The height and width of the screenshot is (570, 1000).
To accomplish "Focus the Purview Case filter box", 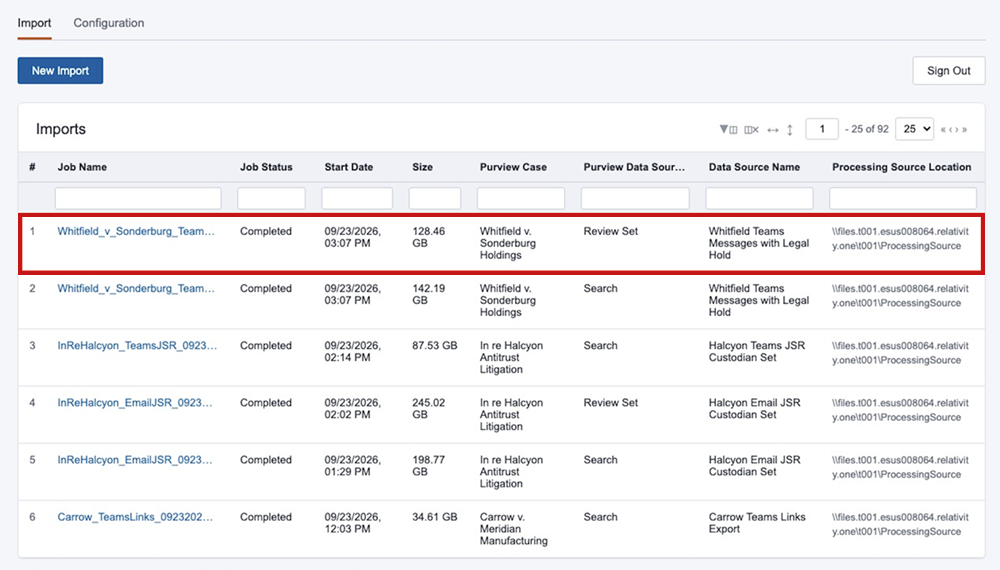I will (521, 198).
